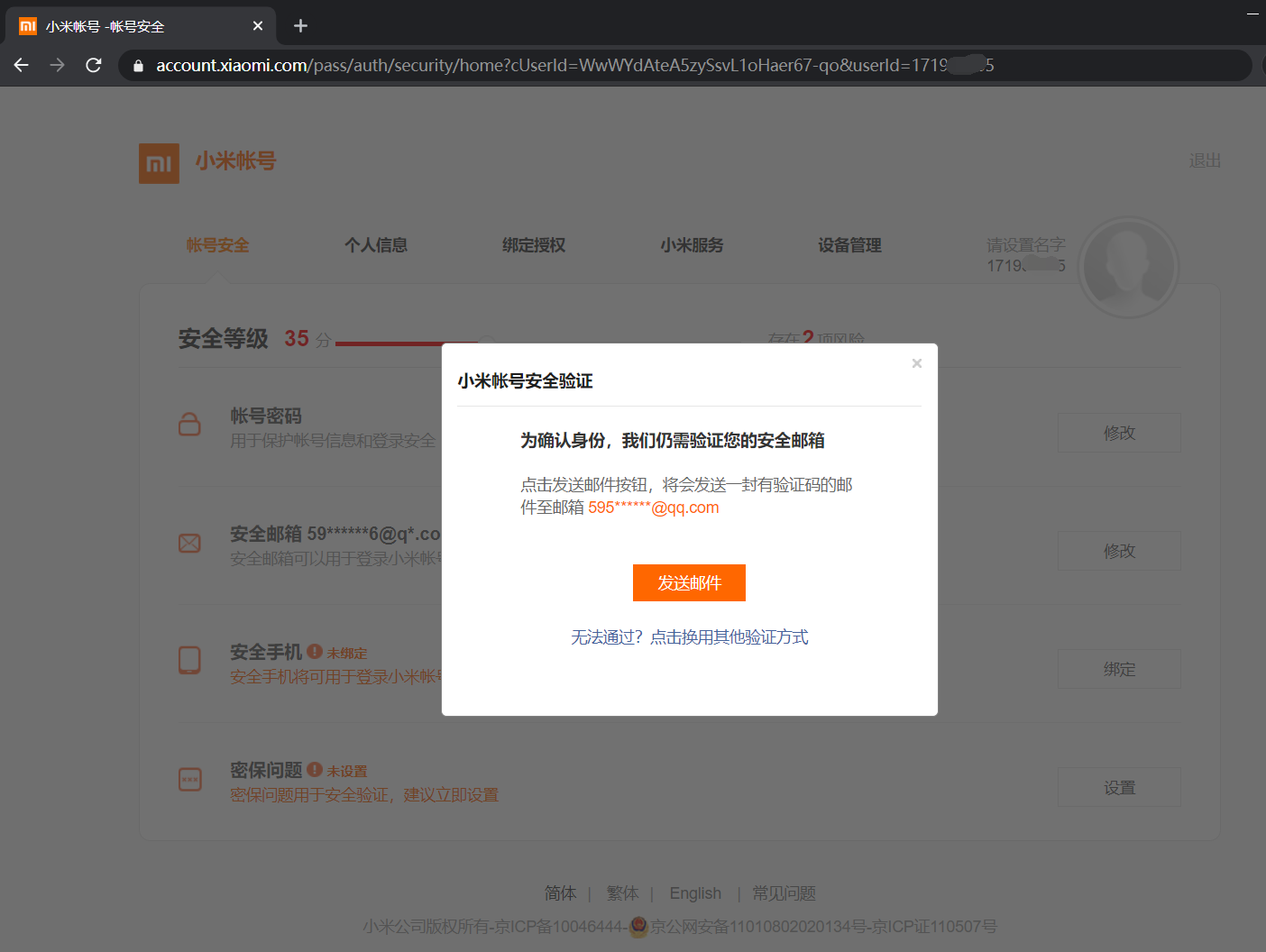Click 京公网安备11010802020134号 footer link
Viewport: 1266px width, 952px height.
coord(760,927)
